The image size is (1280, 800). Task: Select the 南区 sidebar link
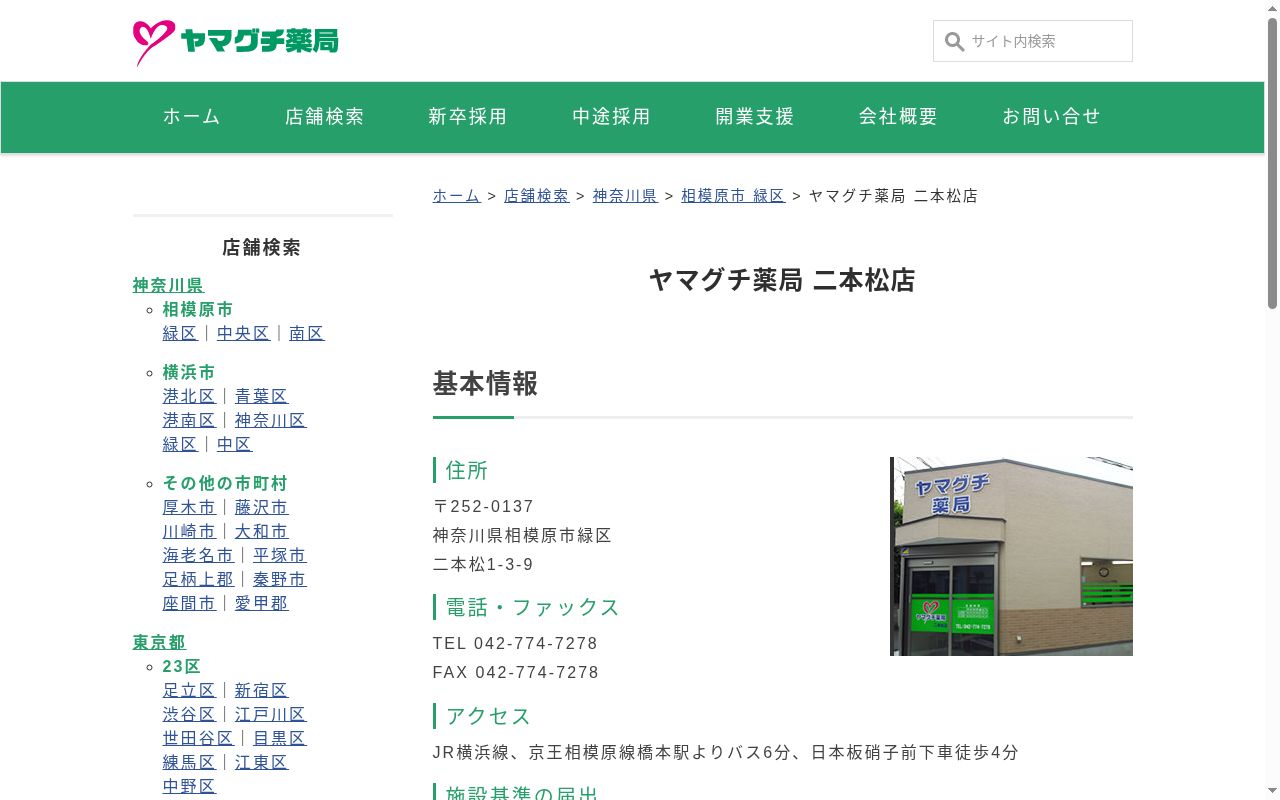[x=307, y=334]
